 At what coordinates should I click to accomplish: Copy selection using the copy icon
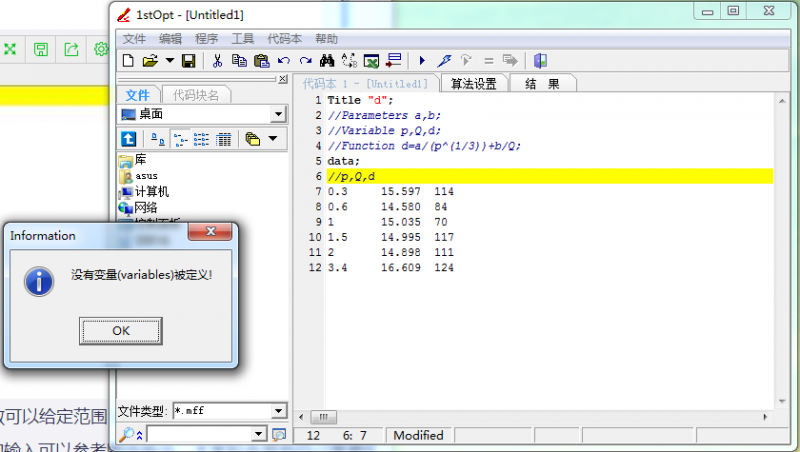pos(239,61)
